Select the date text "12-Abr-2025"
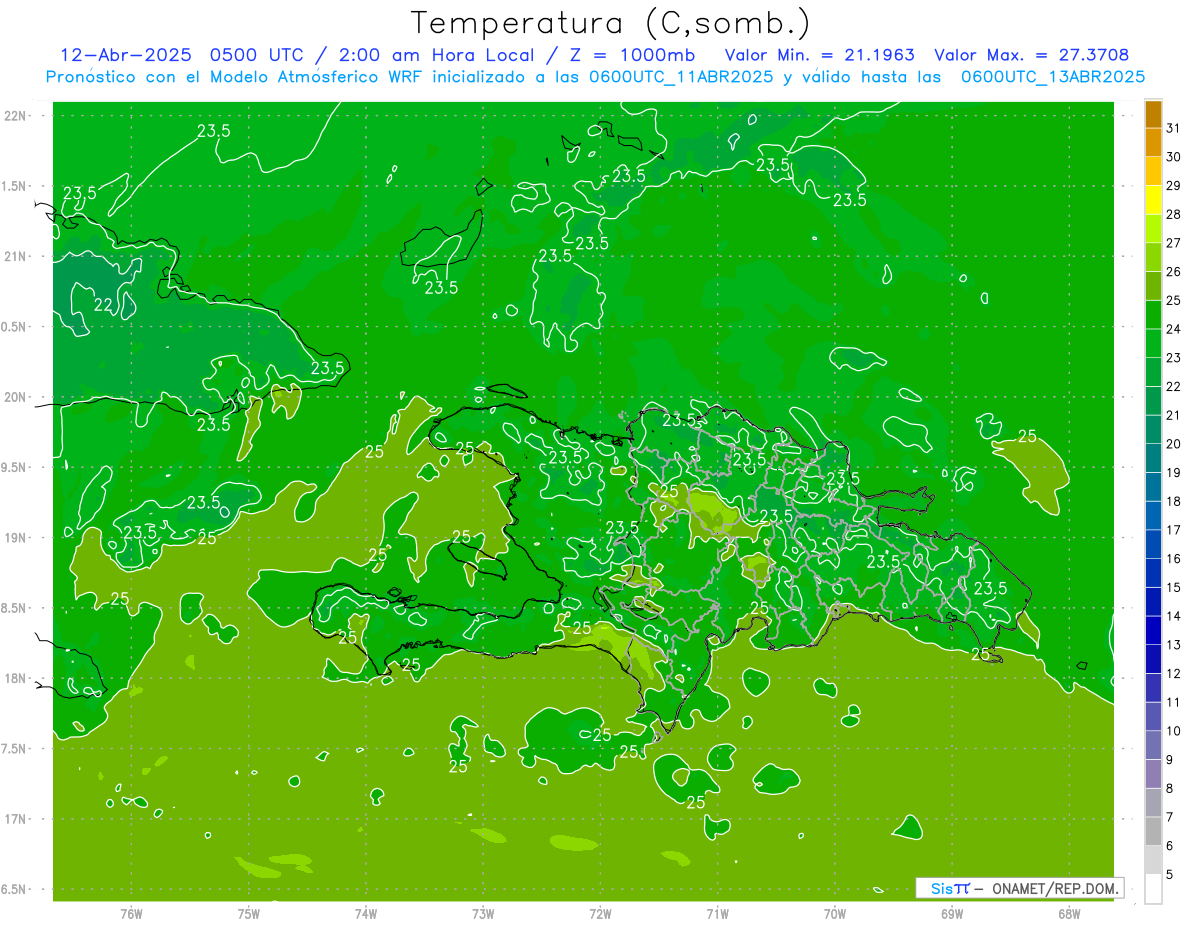Image resolution: width=1200 pixels, height=927 pixels. 126,55
